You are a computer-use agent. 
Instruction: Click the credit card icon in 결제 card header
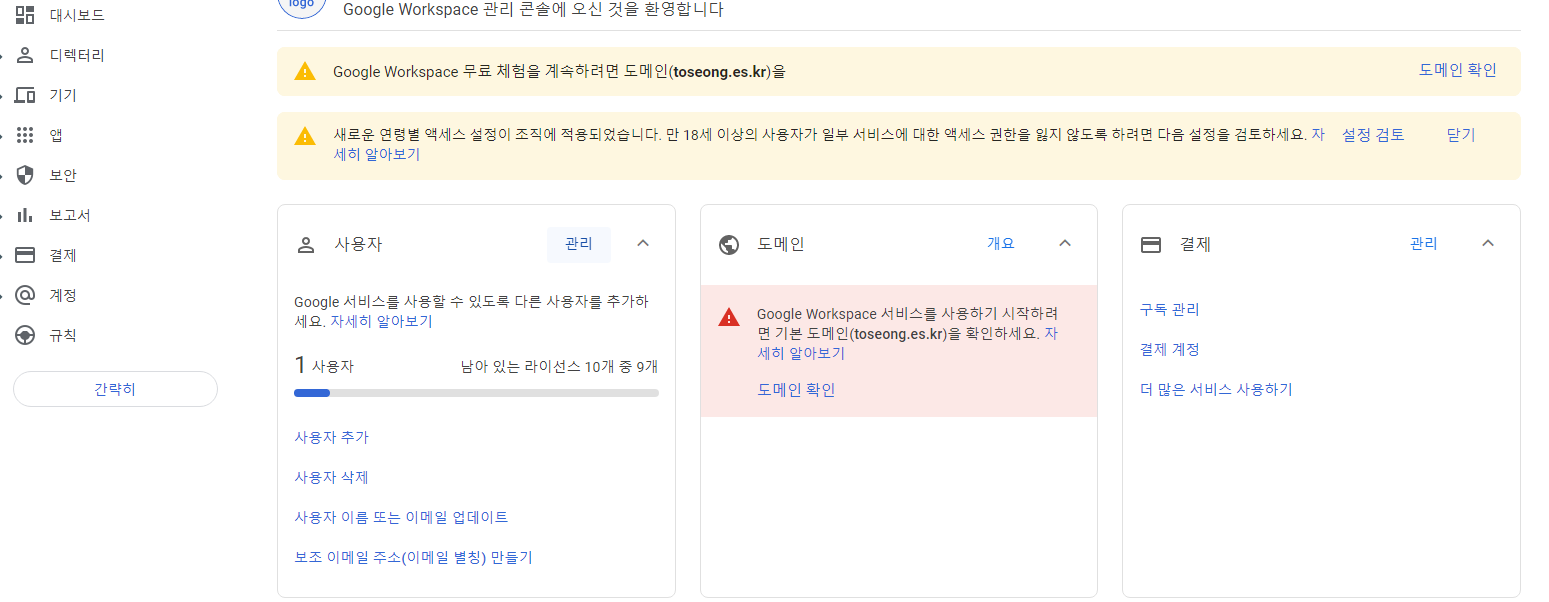tap(1151, 244)
